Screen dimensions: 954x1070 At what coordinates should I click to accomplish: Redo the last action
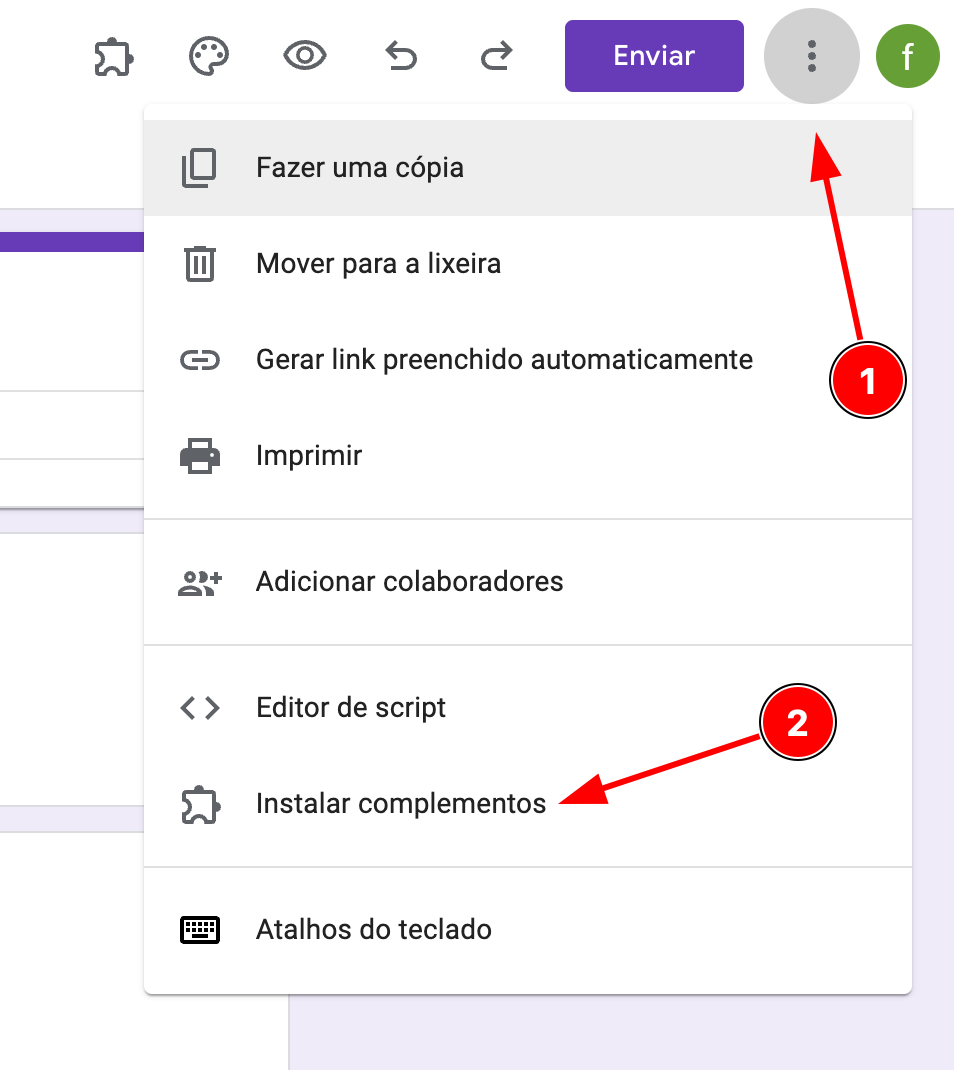[496, 56]
